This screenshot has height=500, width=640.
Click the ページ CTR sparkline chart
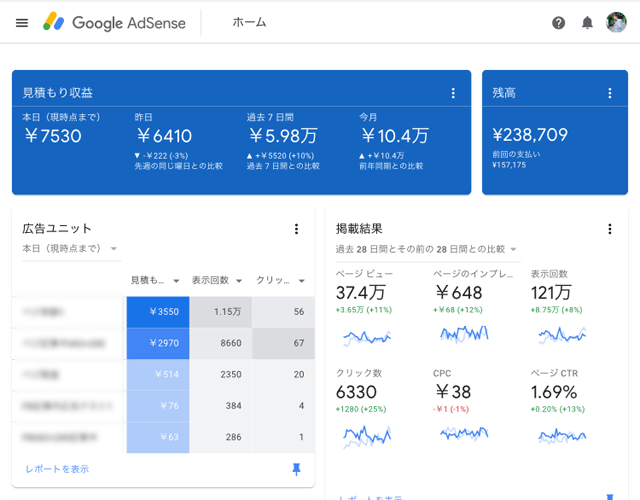562,436
